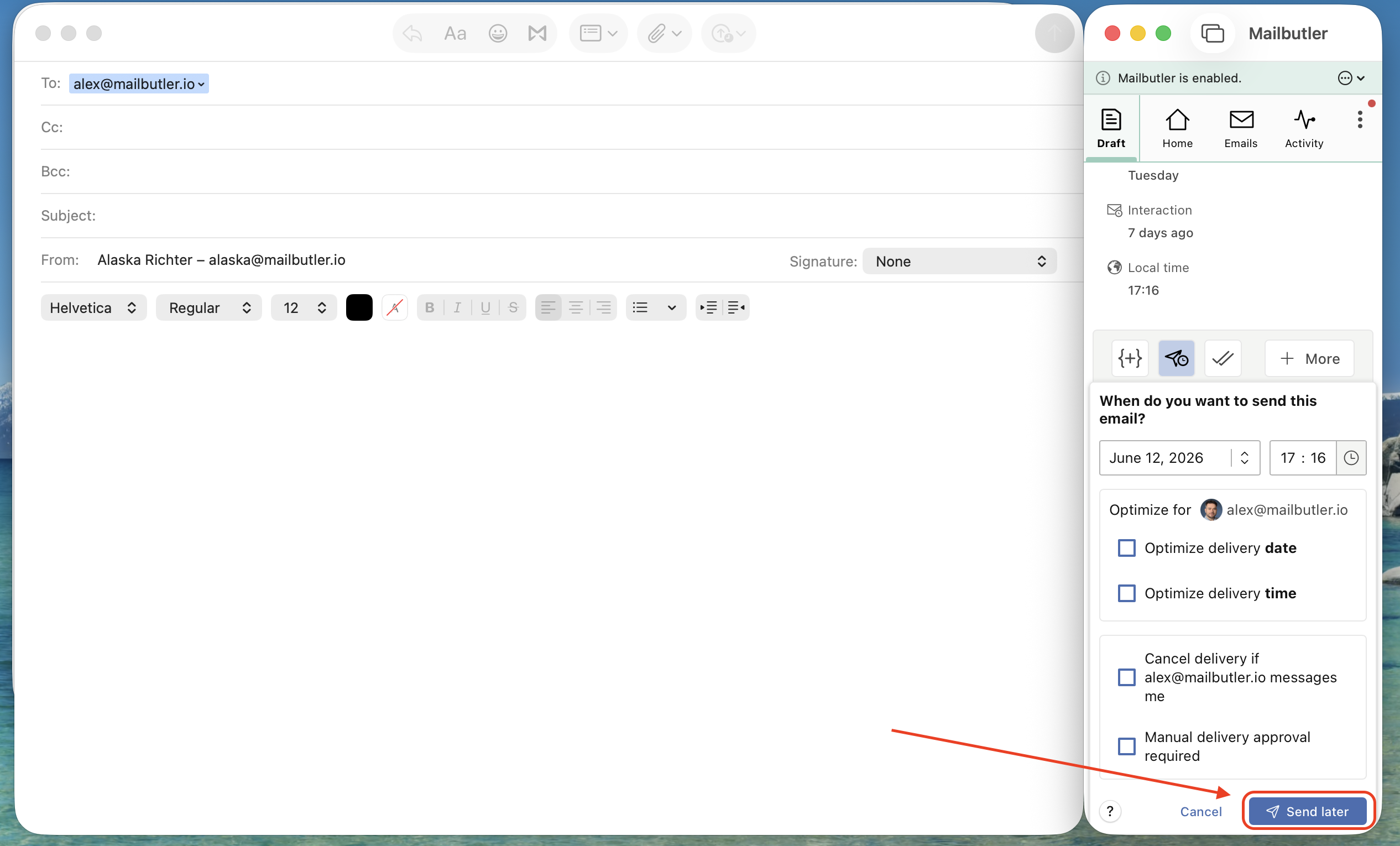
Task: Switch to the Draft tab
Action: (1111, 128)
